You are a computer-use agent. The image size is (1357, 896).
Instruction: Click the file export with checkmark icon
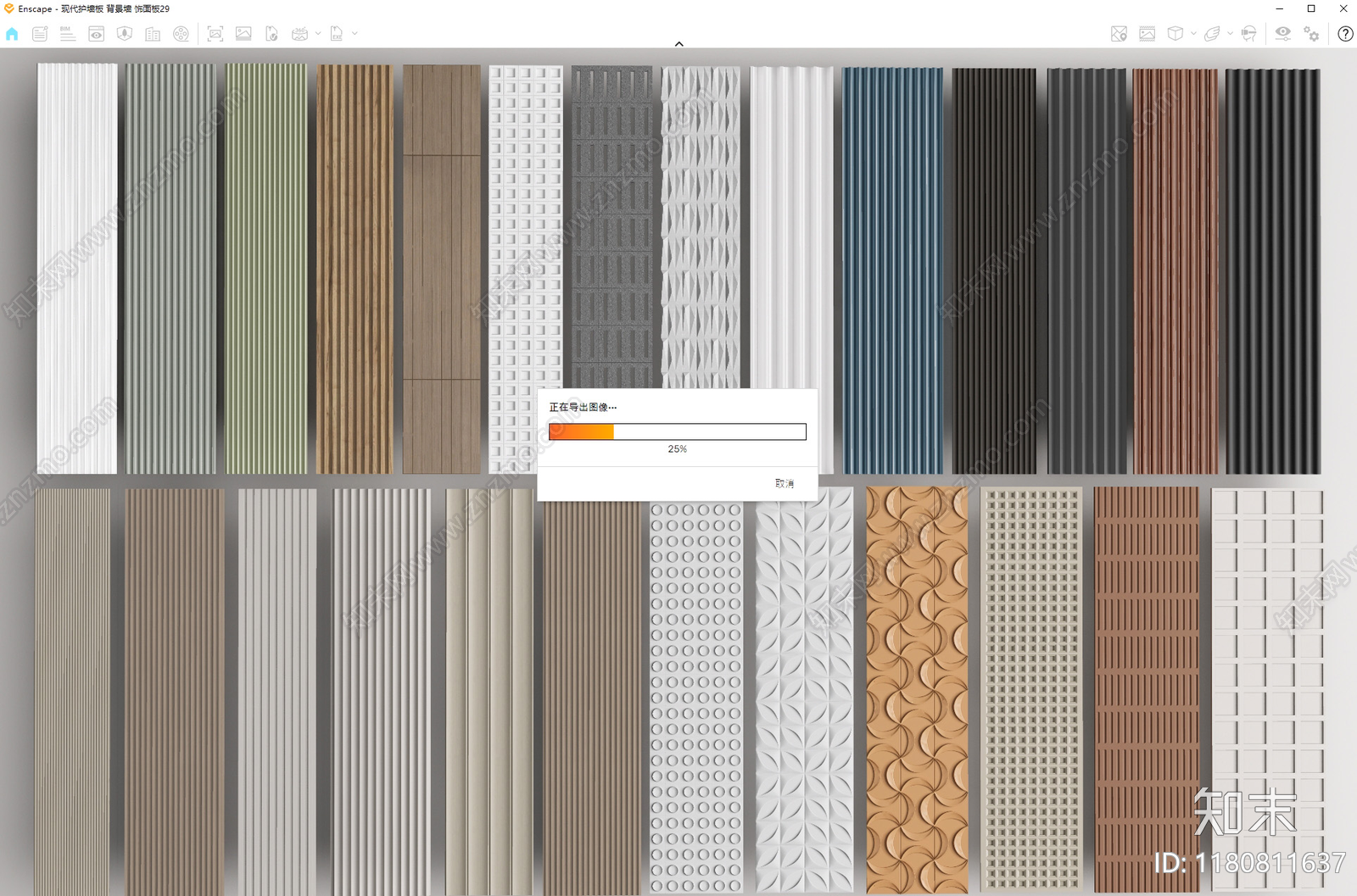[271, 34]
